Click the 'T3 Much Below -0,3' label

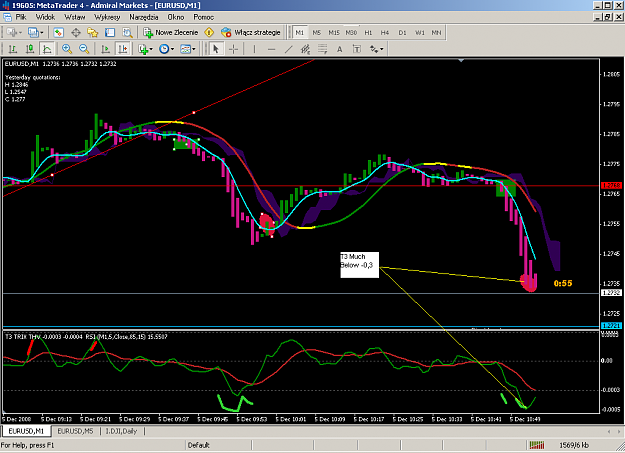(x=359, y=265)
